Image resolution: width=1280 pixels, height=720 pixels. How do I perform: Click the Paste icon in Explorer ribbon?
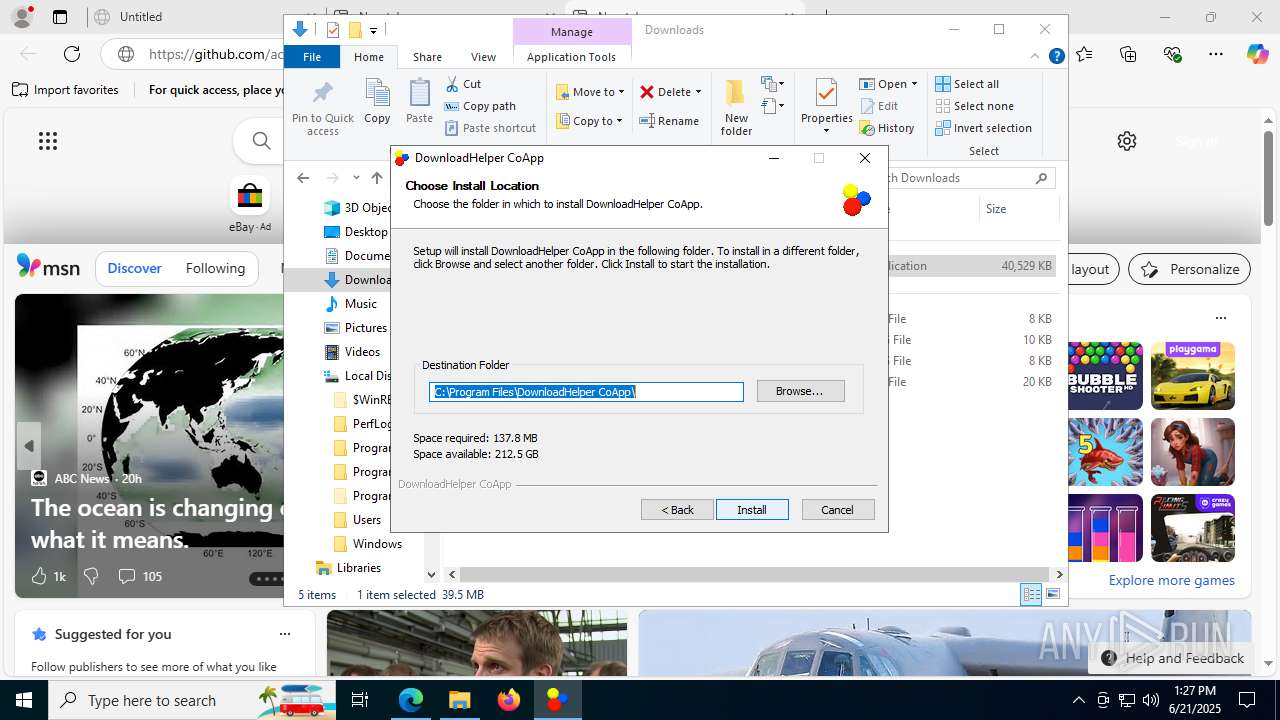click(x=419, y=102)
